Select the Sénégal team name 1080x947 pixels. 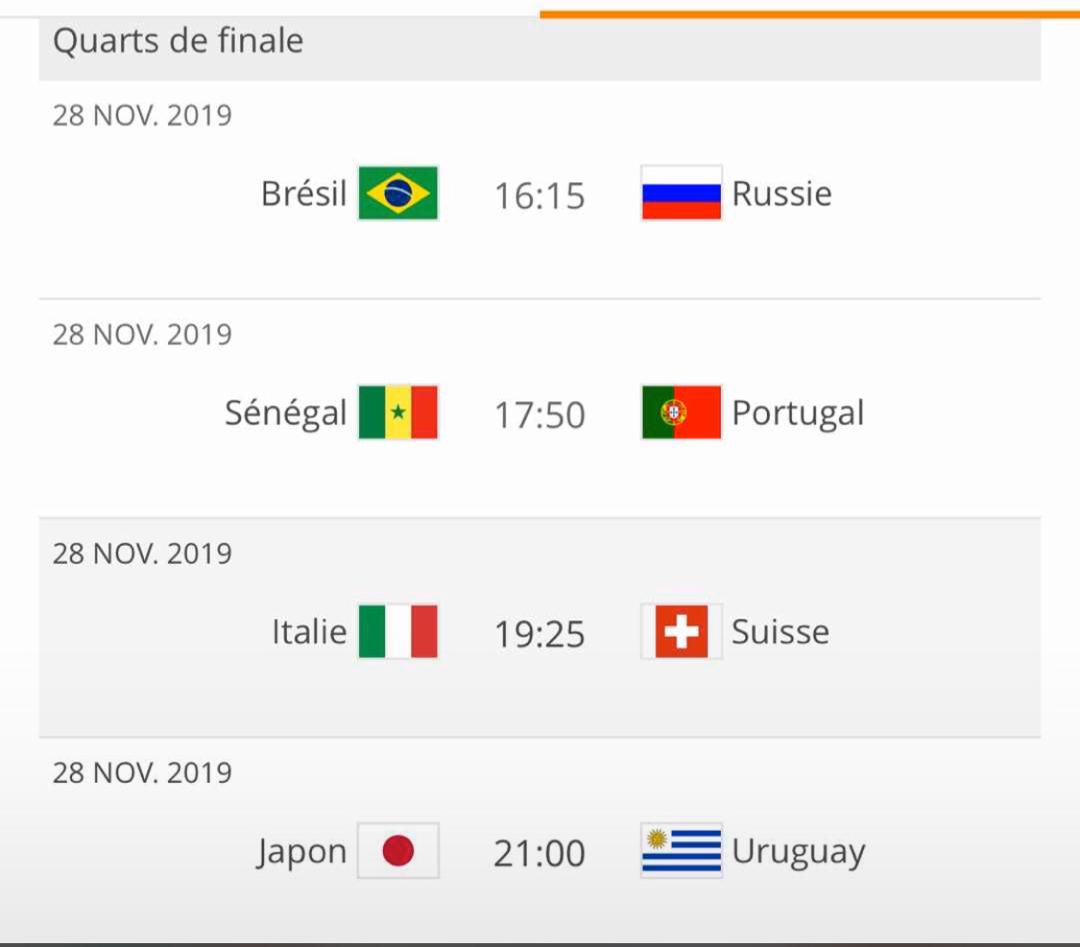pyautogui.click(x=285, y=413)
